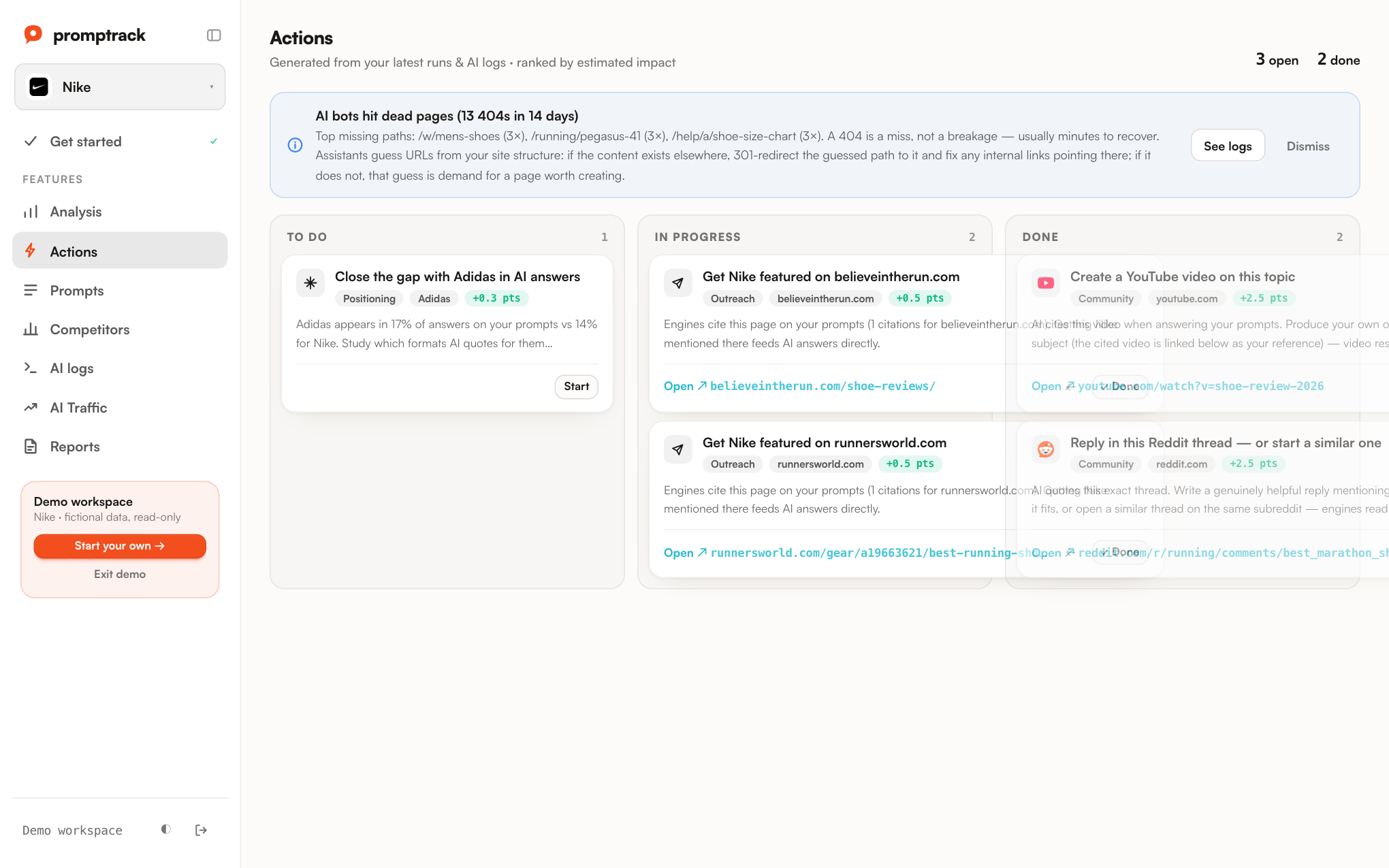Toggle dark mode with the half-circle icon
The height and width of the screenshot is (868, 1389).
pyautogui.click(x=165, y=829)
